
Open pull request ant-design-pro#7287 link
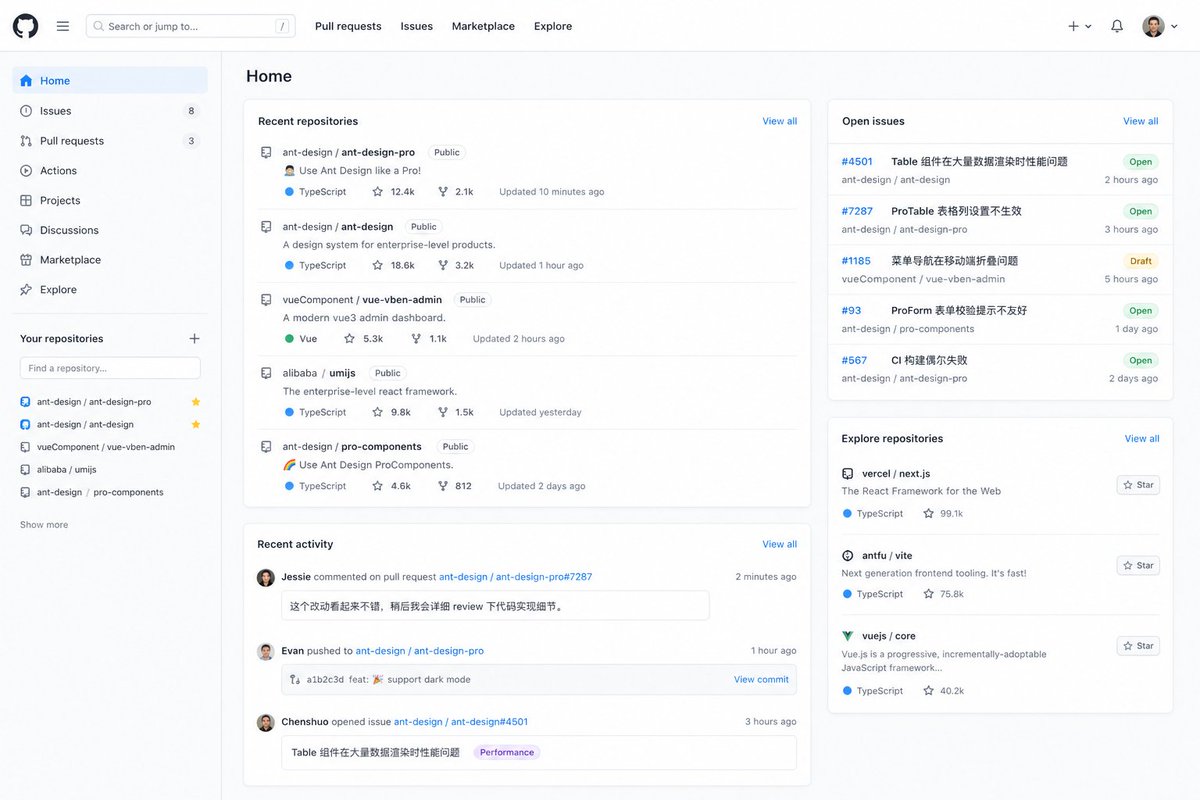[515, 577]
